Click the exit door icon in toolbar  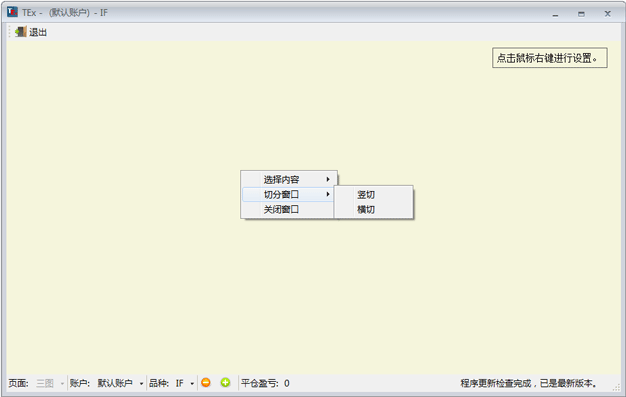pyautogui.click(x=21, y=32)
